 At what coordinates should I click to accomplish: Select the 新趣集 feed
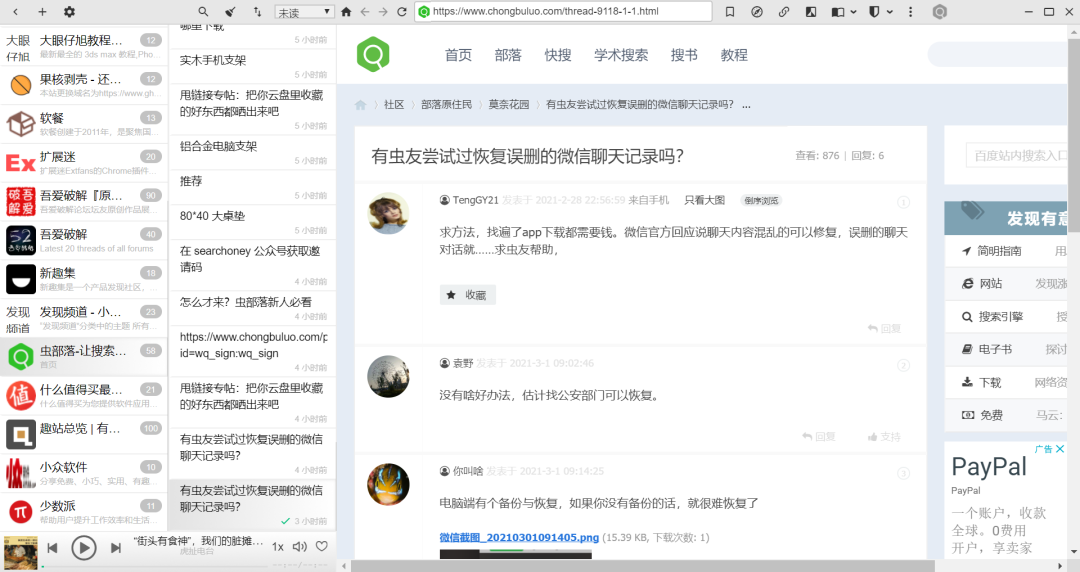[x=84, y=279]
